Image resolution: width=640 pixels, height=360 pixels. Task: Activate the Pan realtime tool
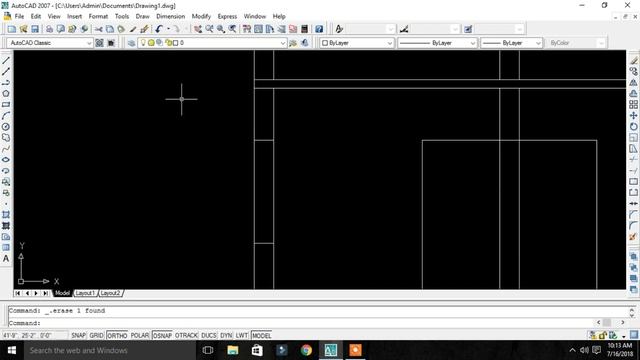click(x=198, y=29)
